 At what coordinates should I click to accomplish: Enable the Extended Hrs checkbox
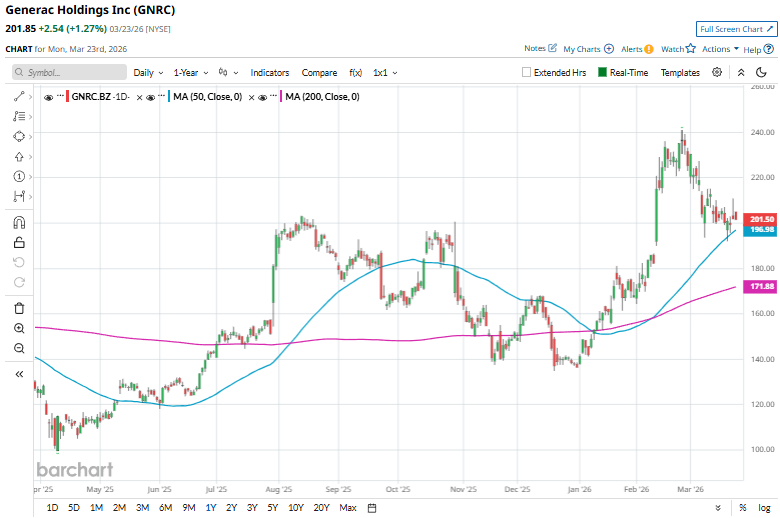527,73
